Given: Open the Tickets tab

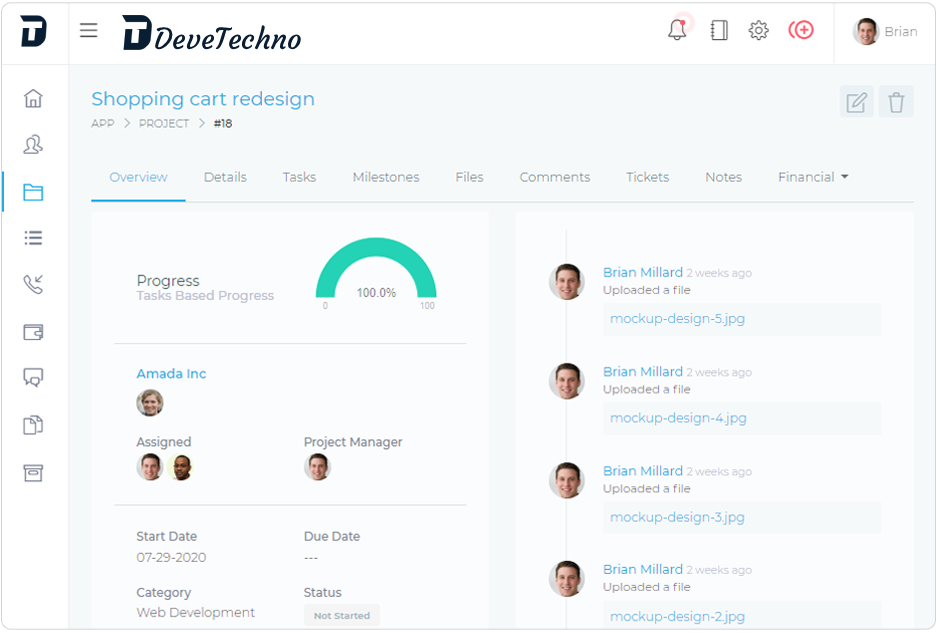Looking at the screenshot, I should click(647, 177).
